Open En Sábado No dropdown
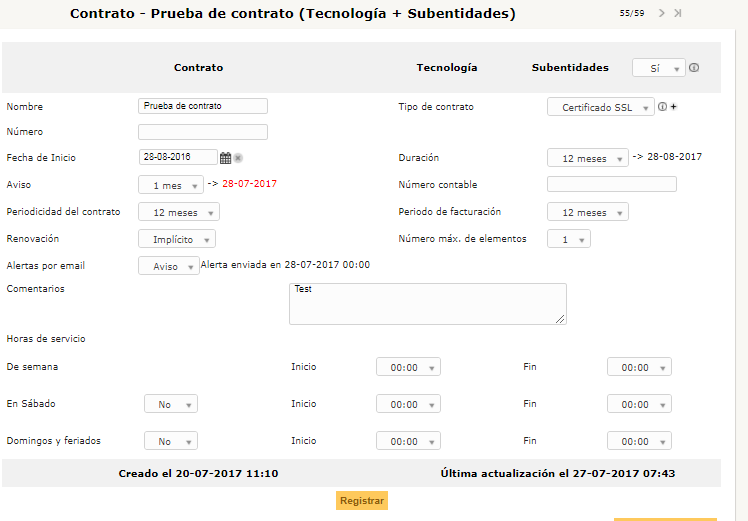748x521 pixels. click(171, 404)
